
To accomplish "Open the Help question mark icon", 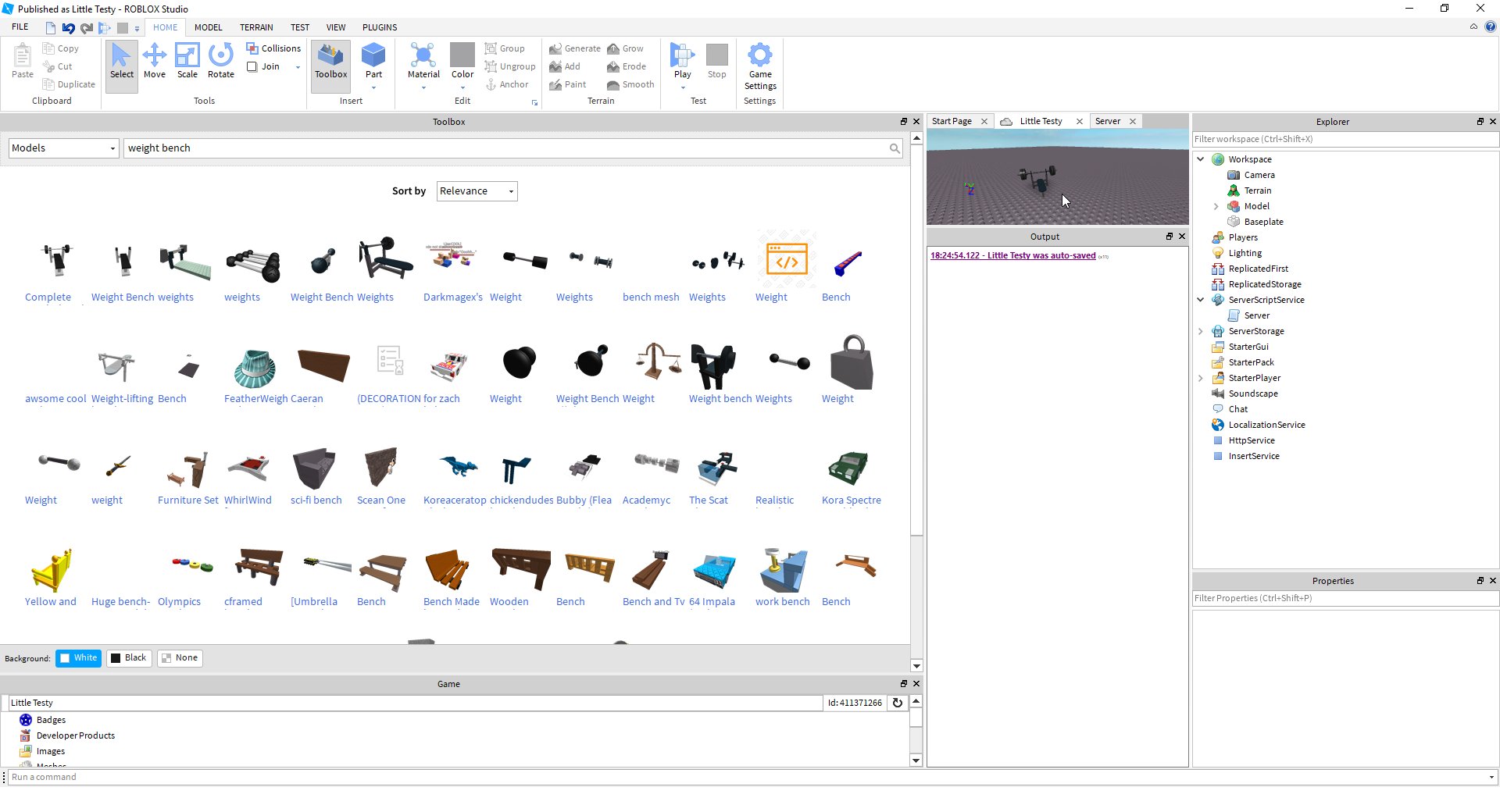I will pyautogui.click(x=1490, y=27).
